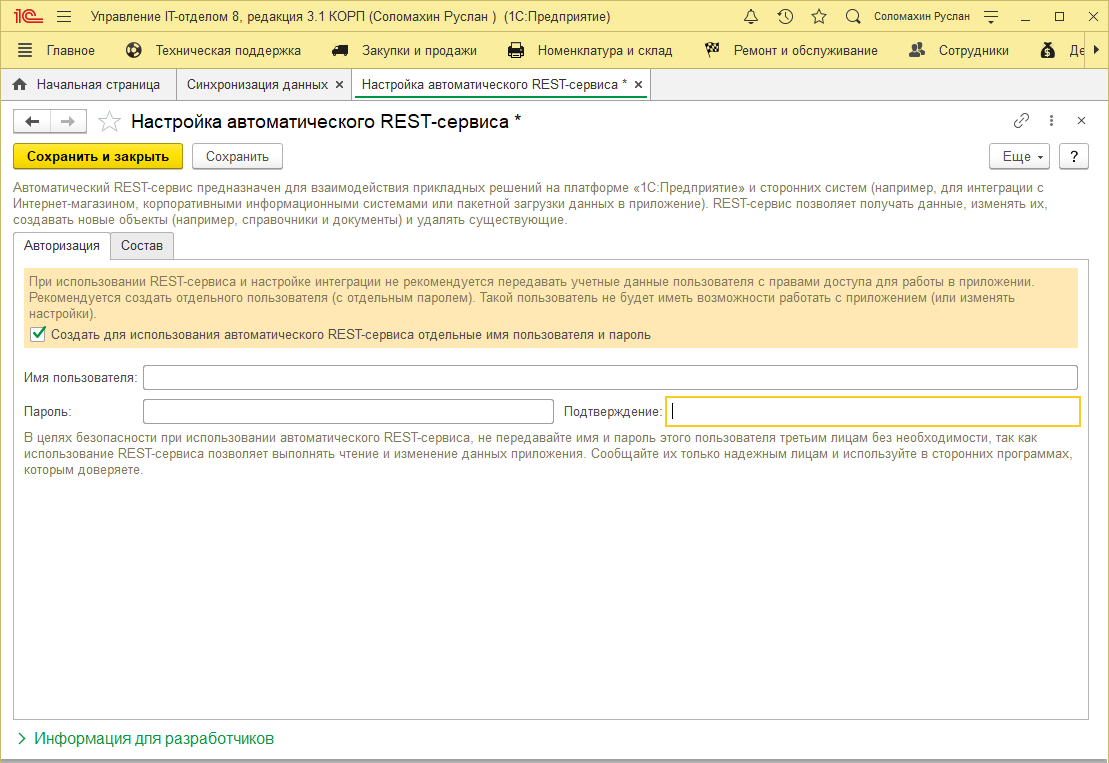
Task: Open Техническая поддержка section
Action: (227, 50)
